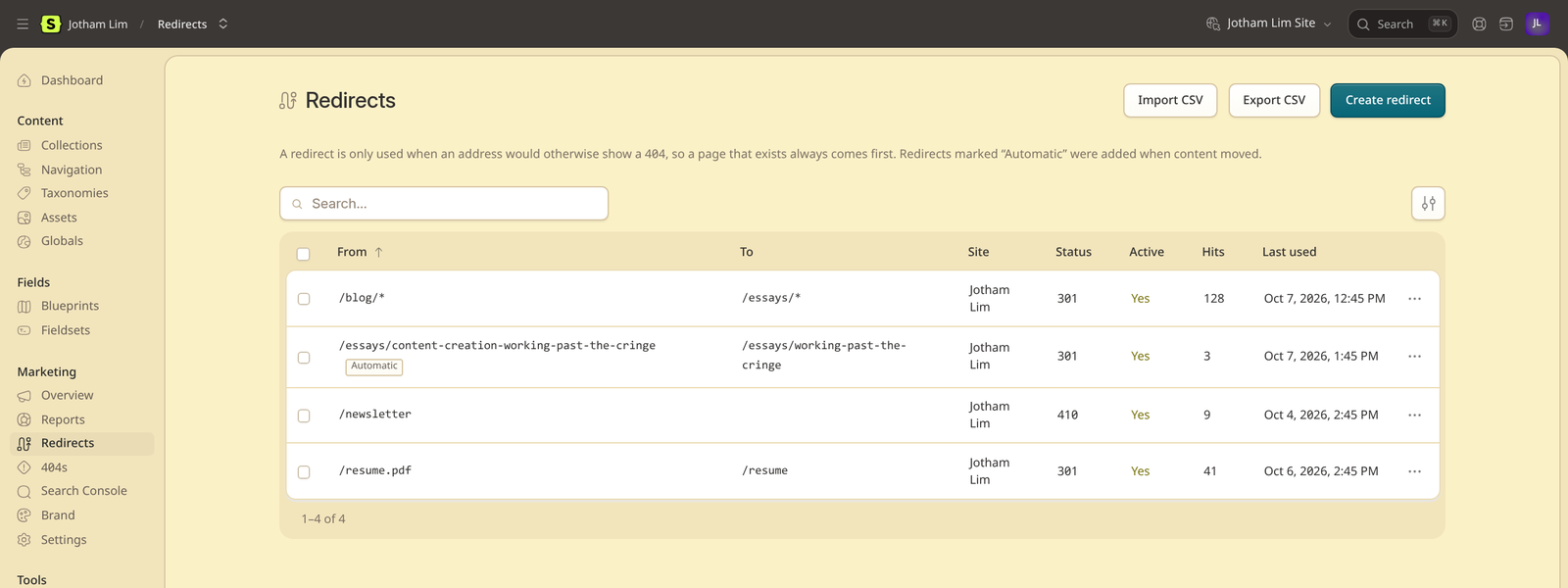Screen dimensions: 1568x588
Task: Select the /resume.pdf row checkbox
Action: pos(304,472)
